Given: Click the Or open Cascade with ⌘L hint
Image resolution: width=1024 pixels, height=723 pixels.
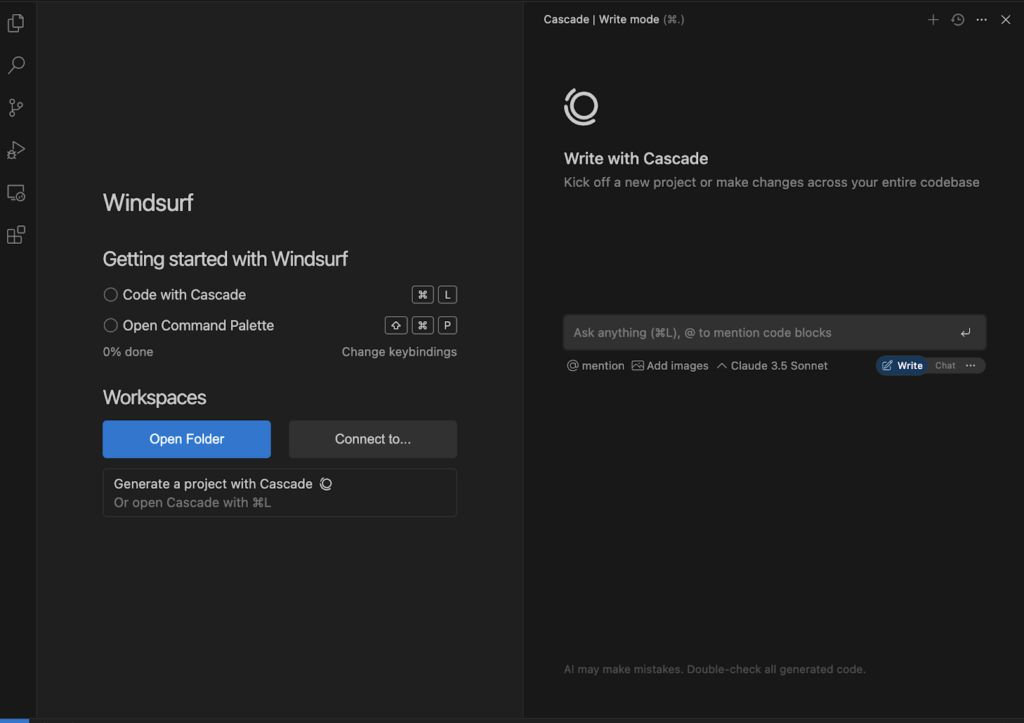Looking at the screenshot, I should click(193, 503).
